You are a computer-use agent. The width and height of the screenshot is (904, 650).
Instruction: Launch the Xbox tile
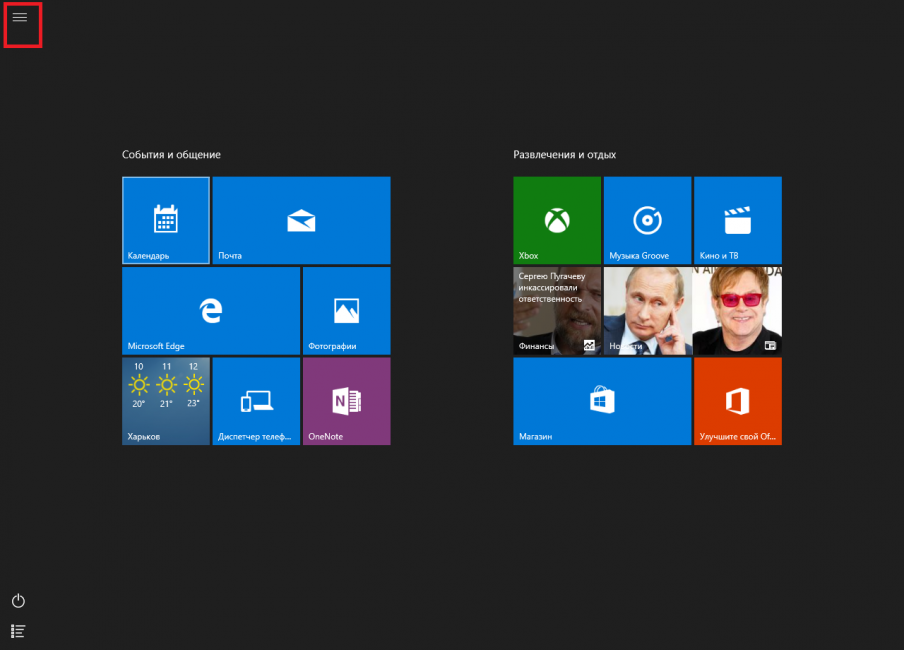557,220
